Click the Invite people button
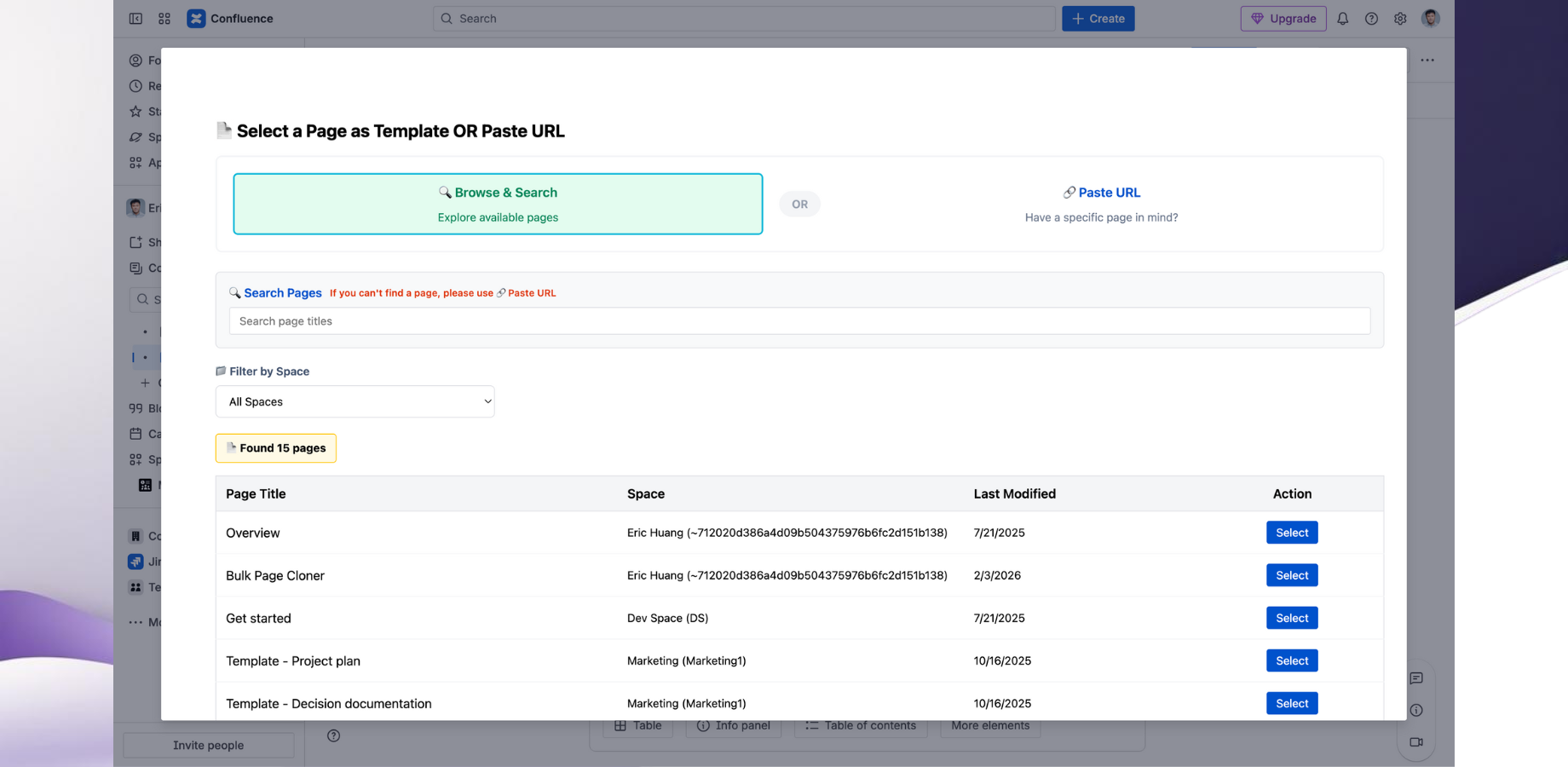The width and height of the screenshot is (1568, 767). point(207,744)
